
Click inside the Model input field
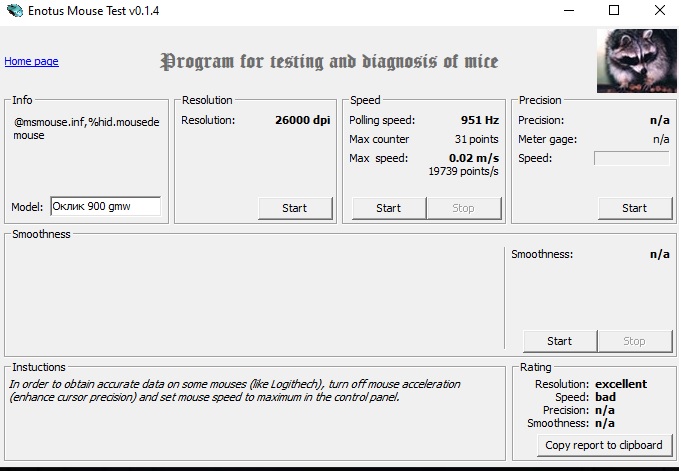click(x=106, y=206)
